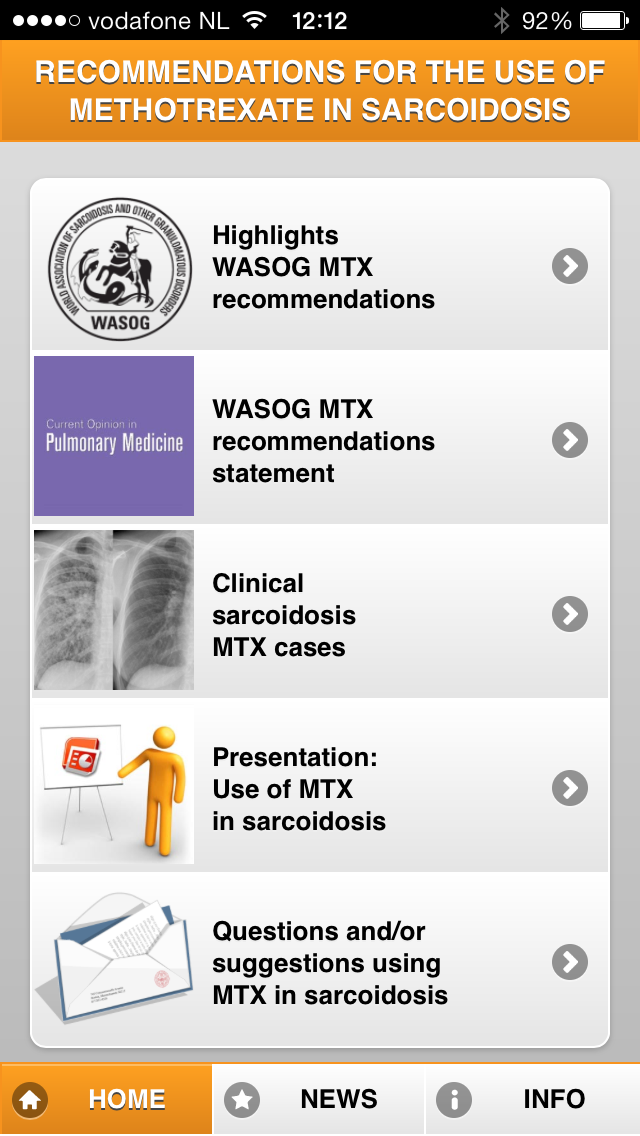The height and width of the screenshot is (1136, 640).
Task: Switch to the INFO tab
Action: click(554, 1100)
